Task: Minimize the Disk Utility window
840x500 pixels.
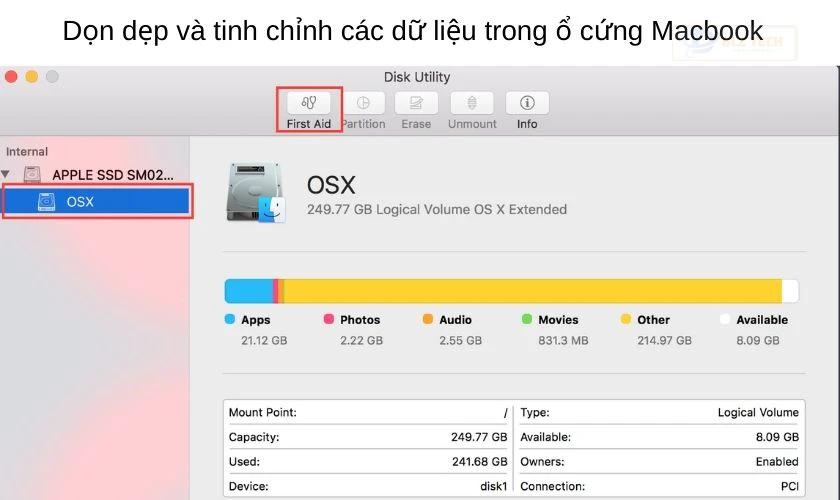Action: tap(32, 77)
